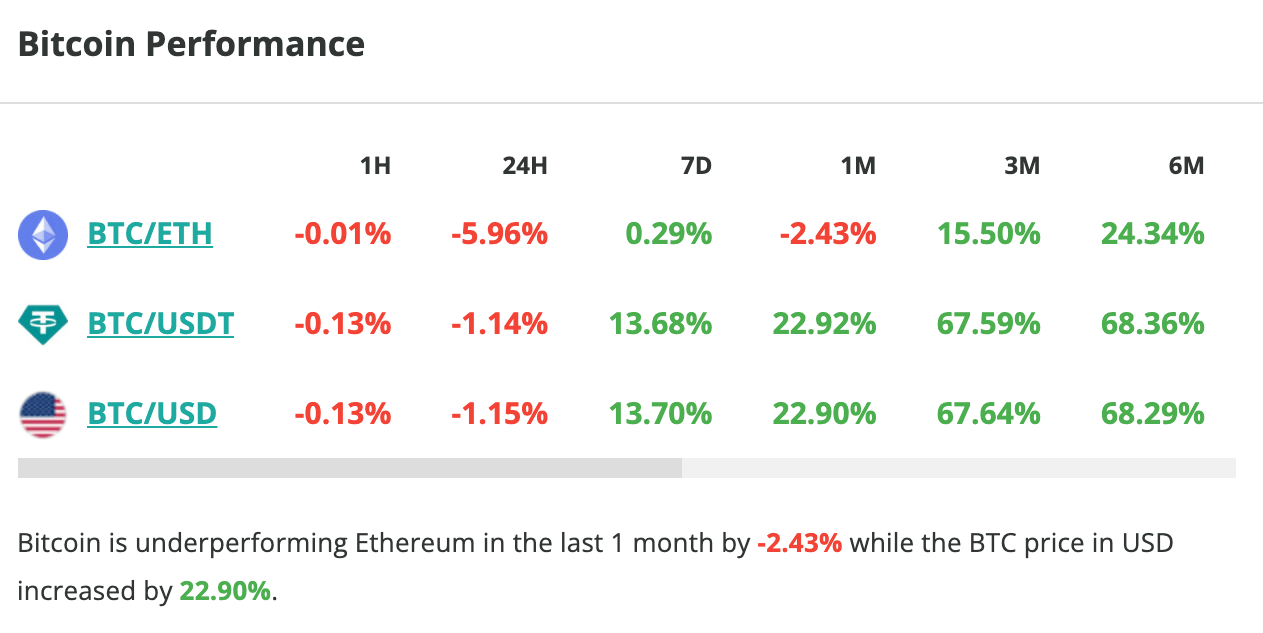The height and width of the screenshot is (633, 1263).
Task: Click the BTC/ETH 3M value 15.50%
Action: (988, 235)
